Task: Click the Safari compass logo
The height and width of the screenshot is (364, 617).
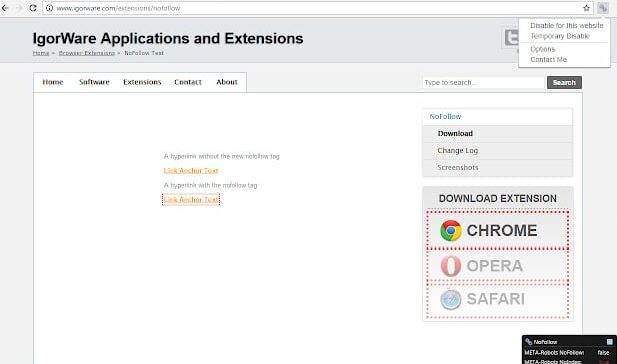Action: click(x=451, y=299)
